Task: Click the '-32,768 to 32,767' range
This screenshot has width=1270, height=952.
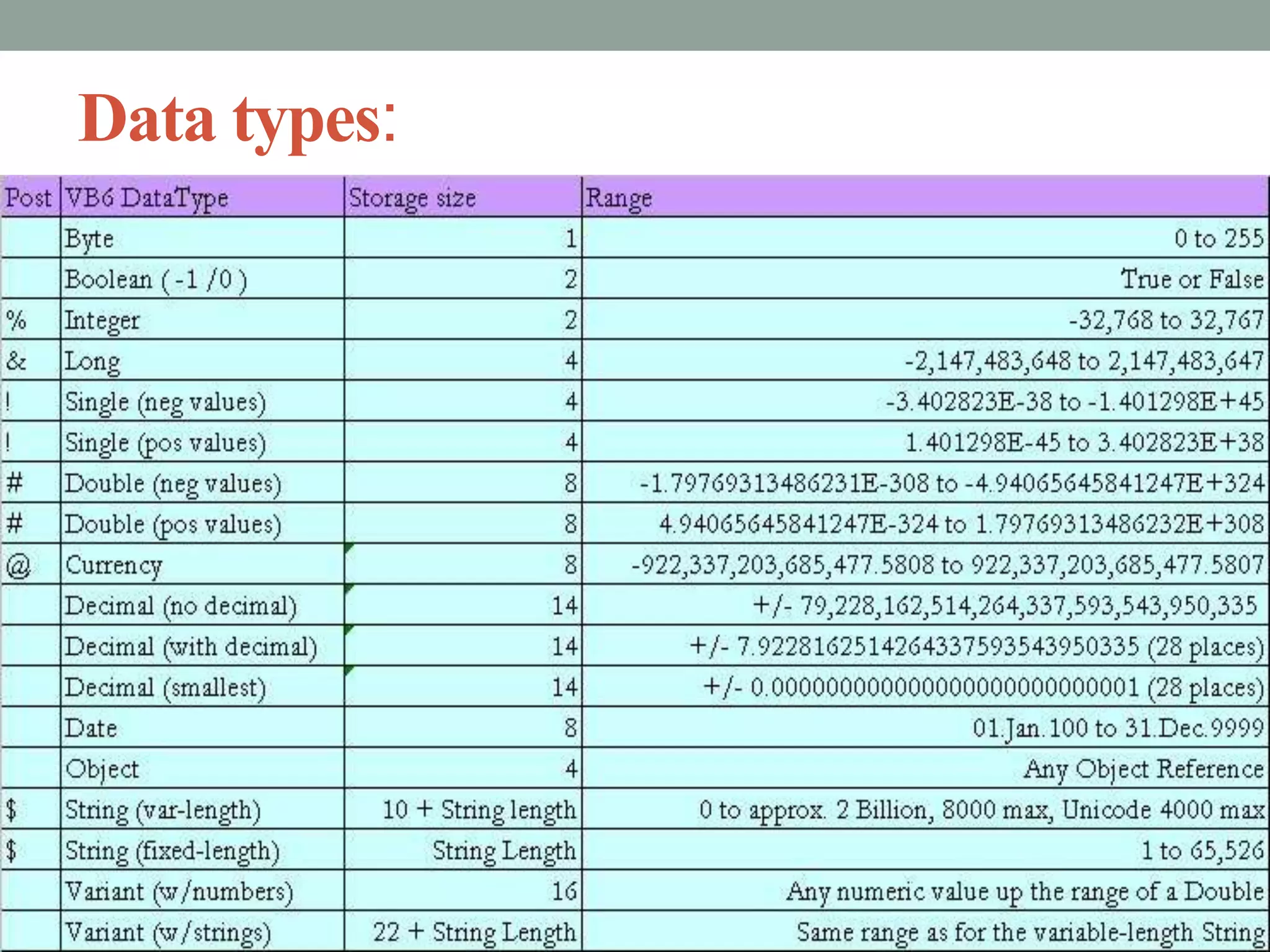Action: point(1166,320)
